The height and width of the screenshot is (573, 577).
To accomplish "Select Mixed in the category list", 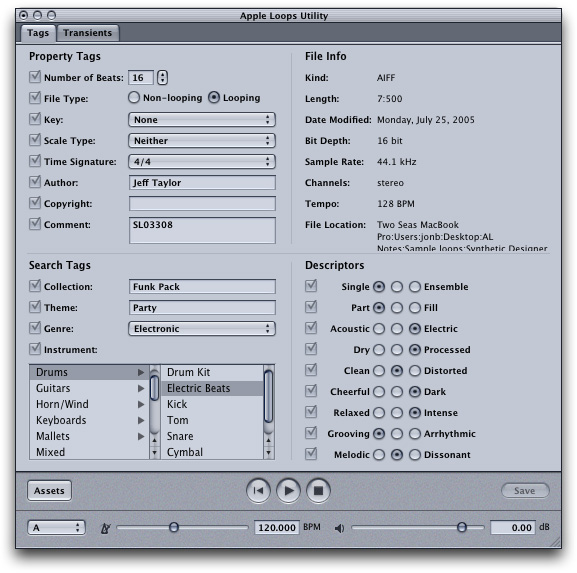I will 89,452.
